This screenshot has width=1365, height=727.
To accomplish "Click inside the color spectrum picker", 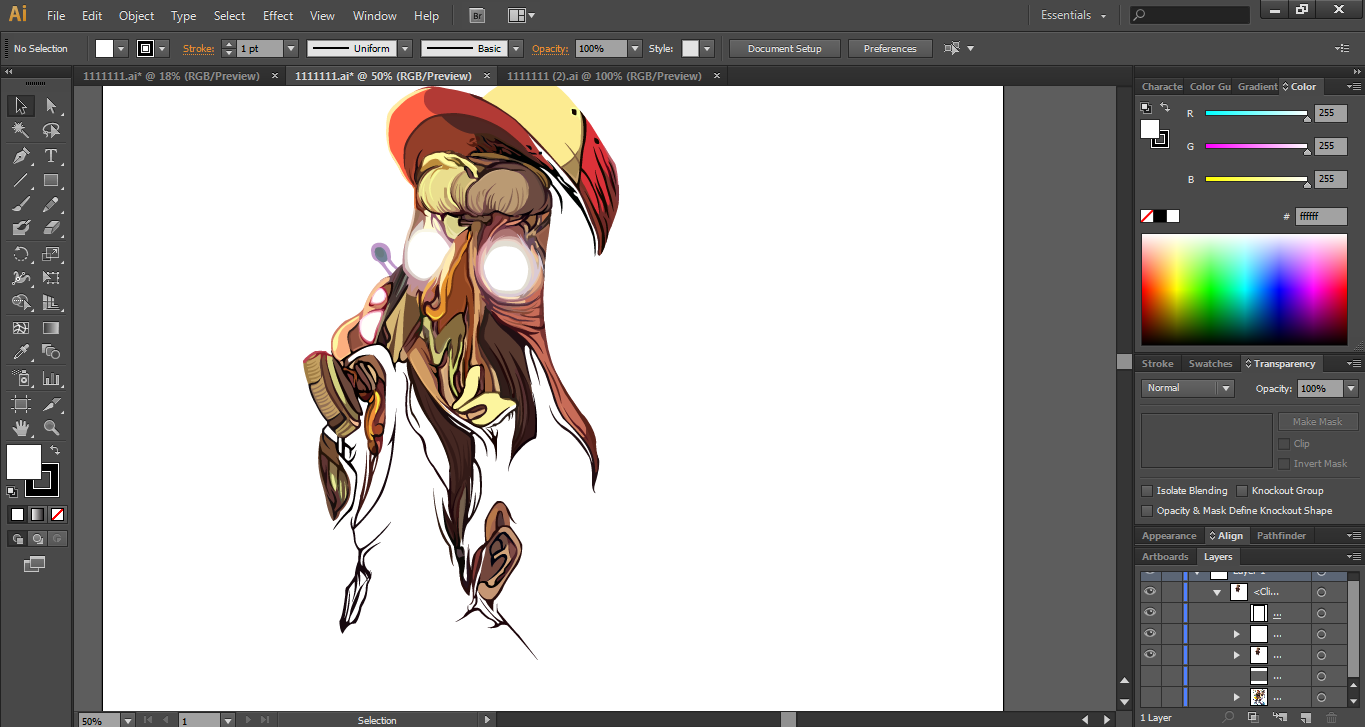I will pos(1243,290).
